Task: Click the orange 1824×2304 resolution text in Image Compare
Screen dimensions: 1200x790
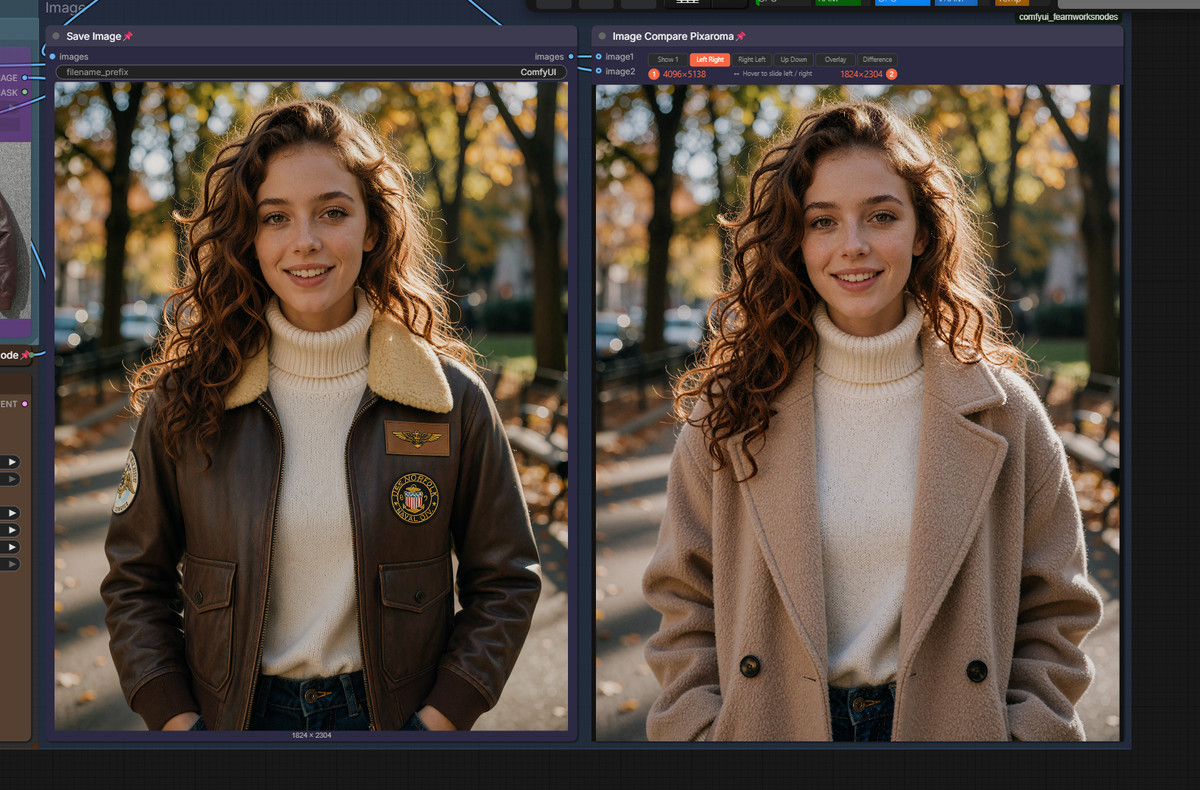Action: click(861, 74)
